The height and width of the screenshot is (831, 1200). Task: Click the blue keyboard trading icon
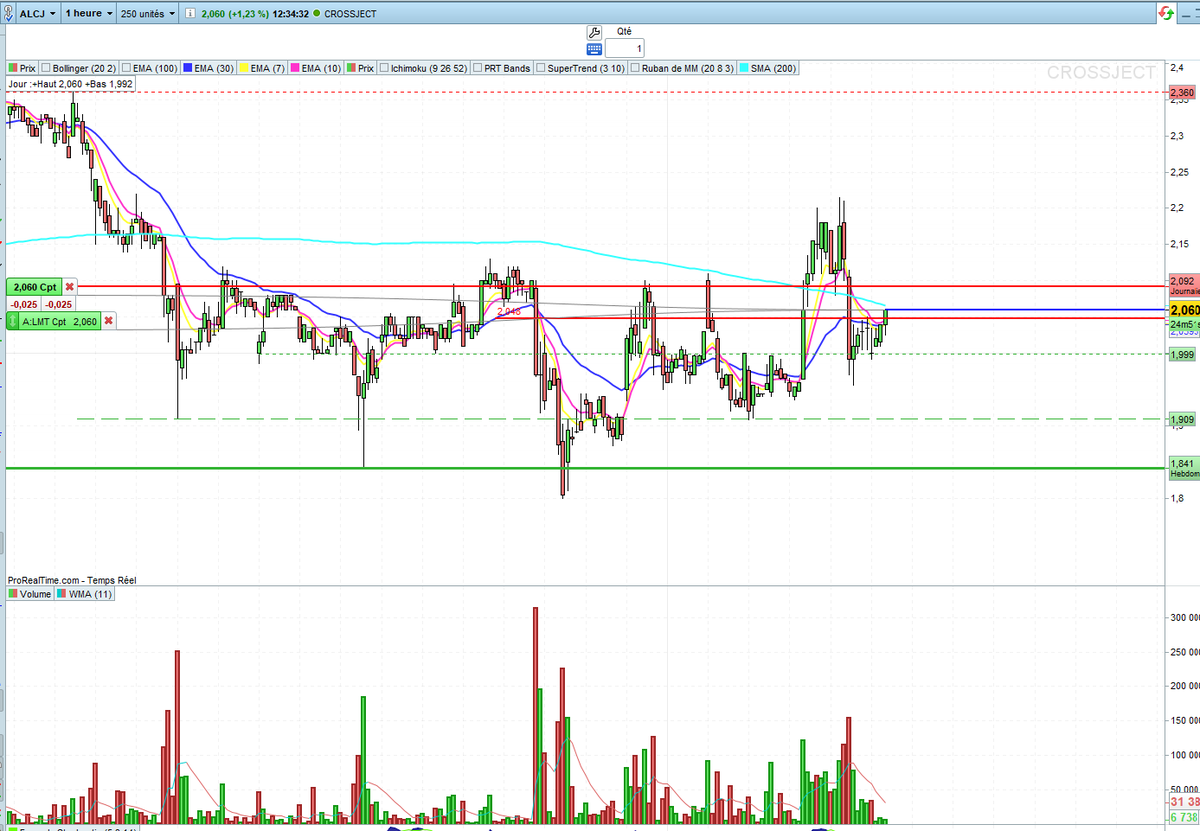594,48
